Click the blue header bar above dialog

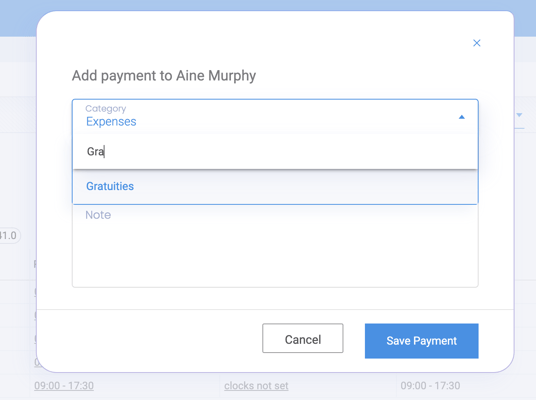click(268, 5)
